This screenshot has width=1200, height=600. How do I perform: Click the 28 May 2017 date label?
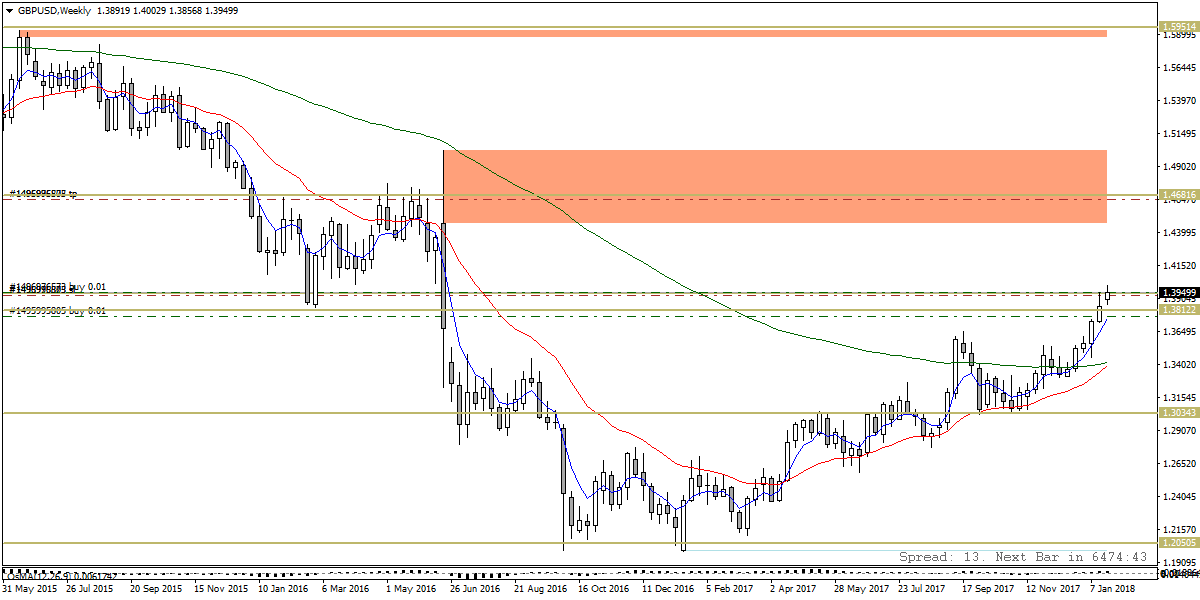click(x=863, y=590)
